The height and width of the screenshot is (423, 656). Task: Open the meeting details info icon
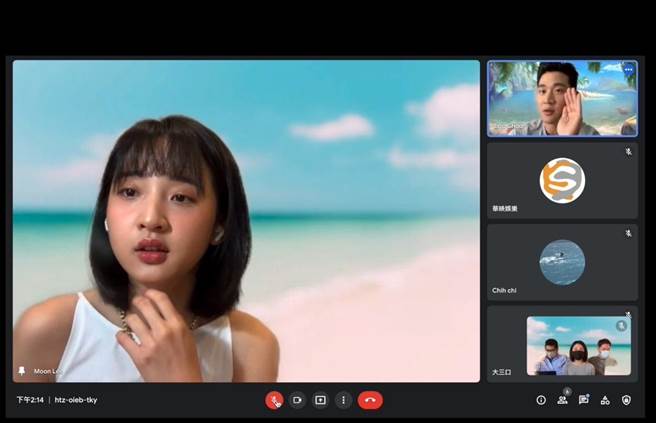coord(541,400)
